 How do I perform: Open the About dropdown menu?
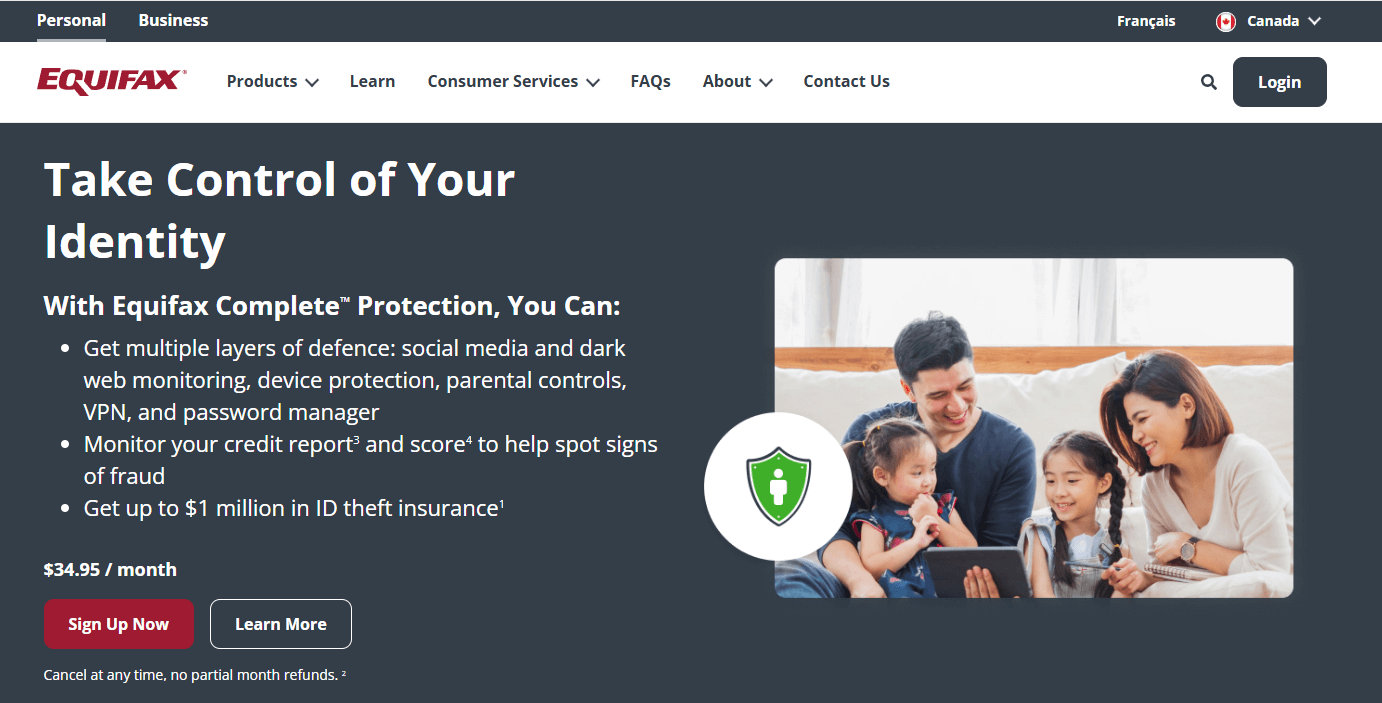(x=737, y=82)
